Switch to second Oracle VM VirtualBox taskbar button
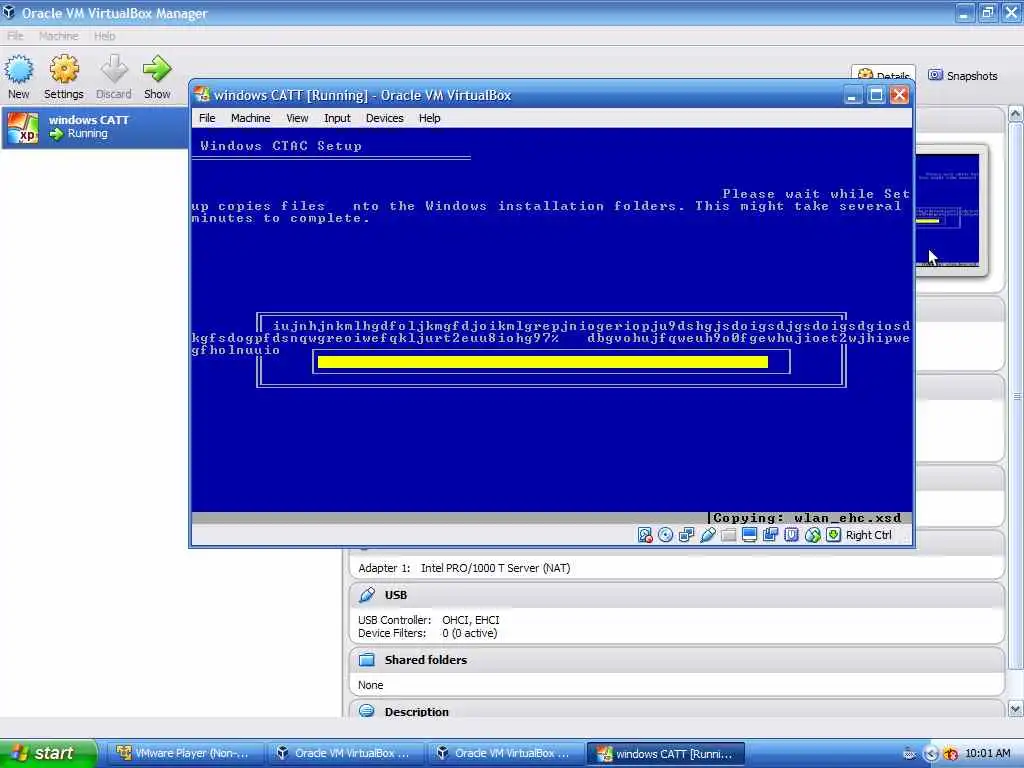This screenshot has width=1024, height=768. coord(505,754)
